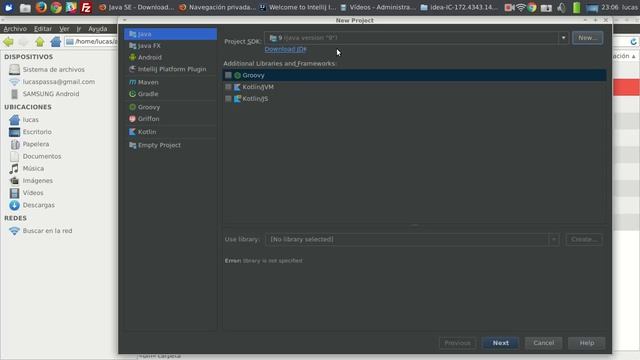The height and width of the screenshot is (360, 640).
Task: Open the Download JDK link
Action: pyautogui.click(x=285, y=49)
